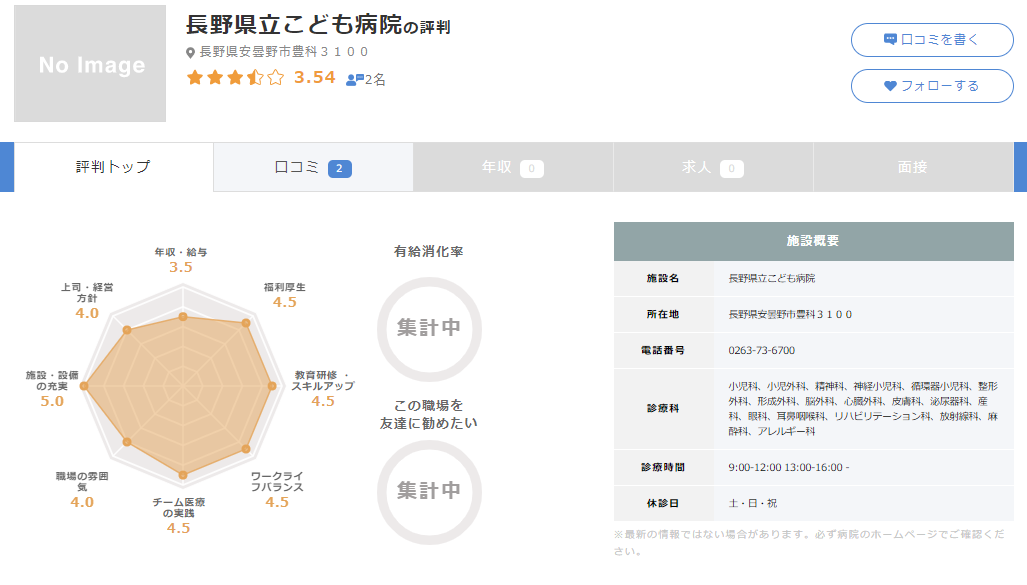This screenshot has height=585, width=1027.
Task: Click the チーム医療の実践 4.5 label
Action: (178, 516)
